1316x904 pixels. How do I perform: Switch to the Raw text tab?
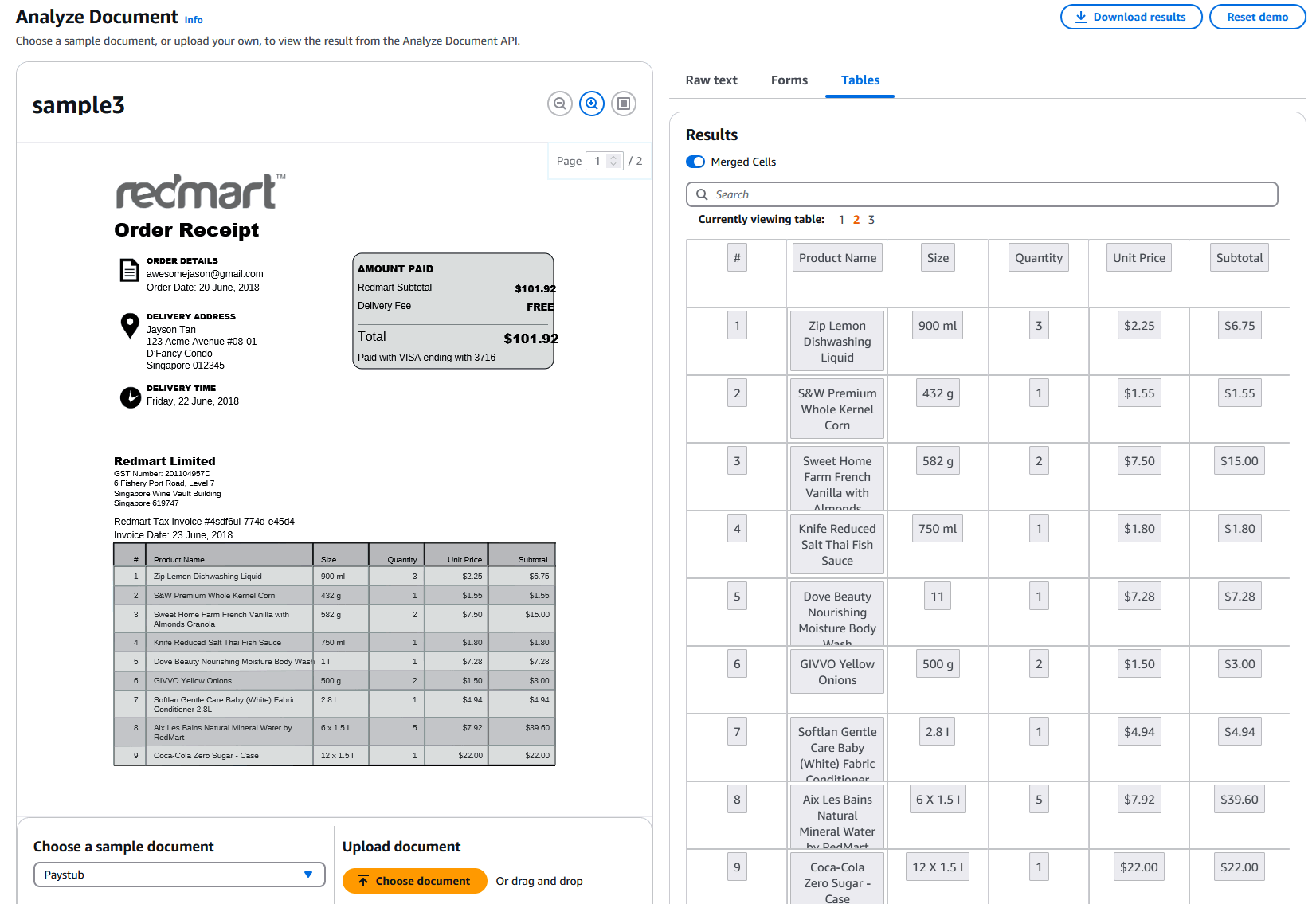pos(711,80)
